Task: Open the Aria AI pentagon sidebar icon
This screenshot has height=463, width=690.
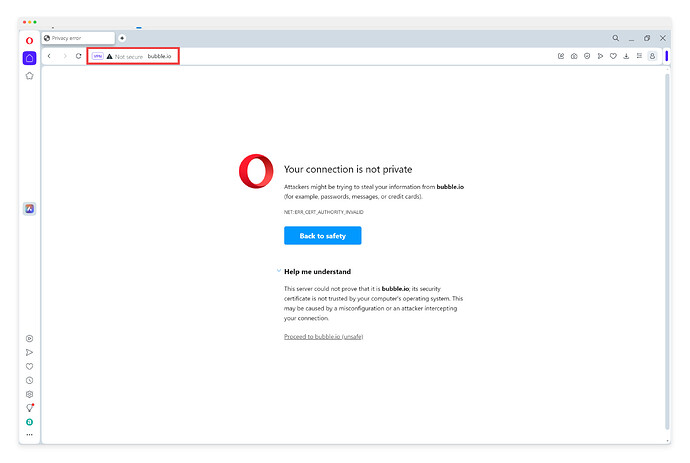Action: tap(29, 76)
